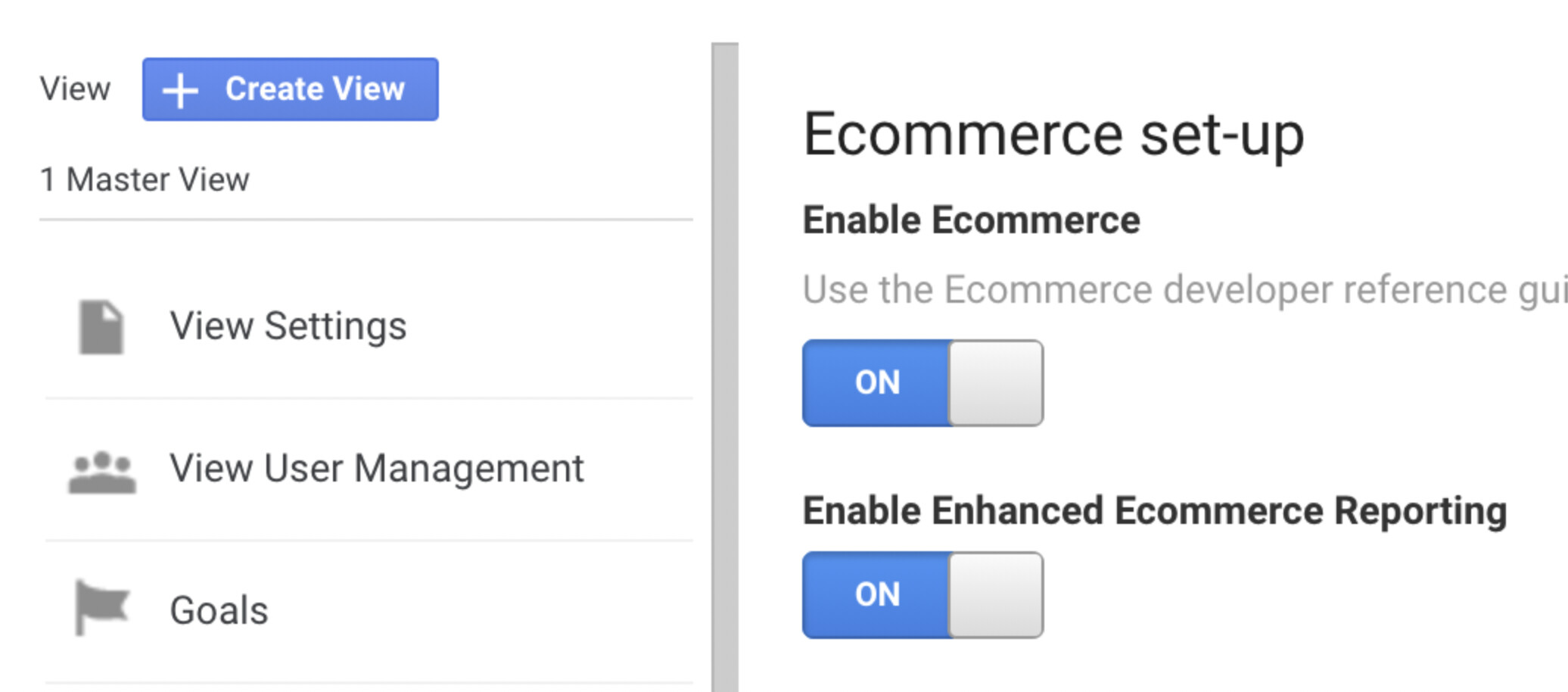This screenshot has height=692, width=1568.
Task: Go to the Goals menu item
Action: point(219,610)
